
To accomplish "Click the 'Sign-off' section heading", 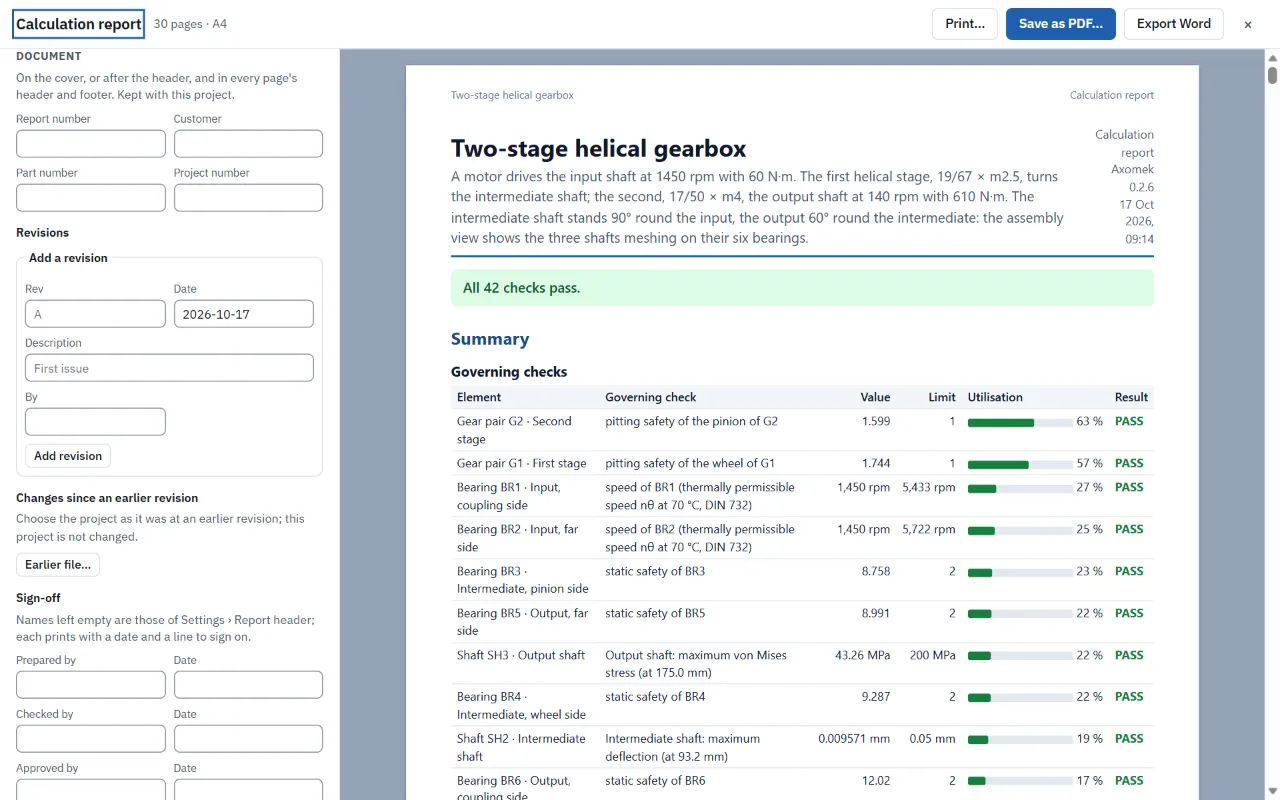I will 39,598.
